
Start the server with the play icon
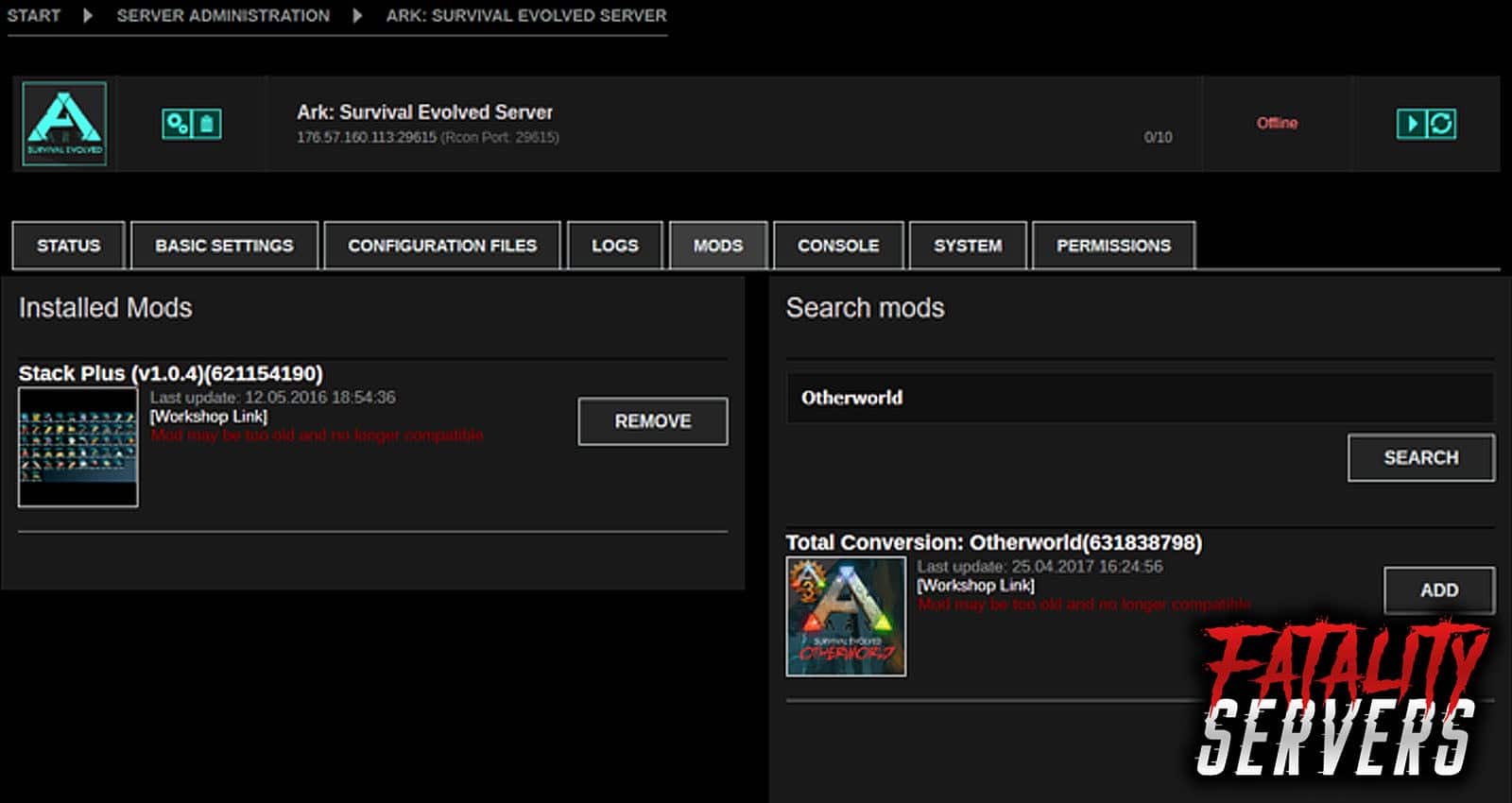click(x=1411, y=123)
